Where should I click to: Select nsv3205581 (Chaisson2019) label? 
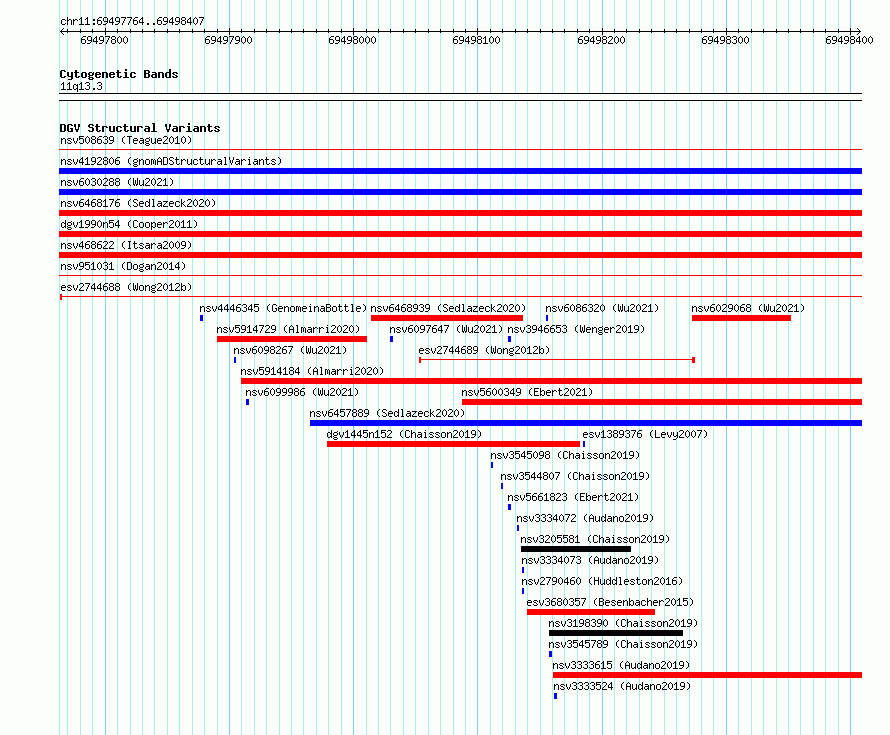tap(595, 539)
